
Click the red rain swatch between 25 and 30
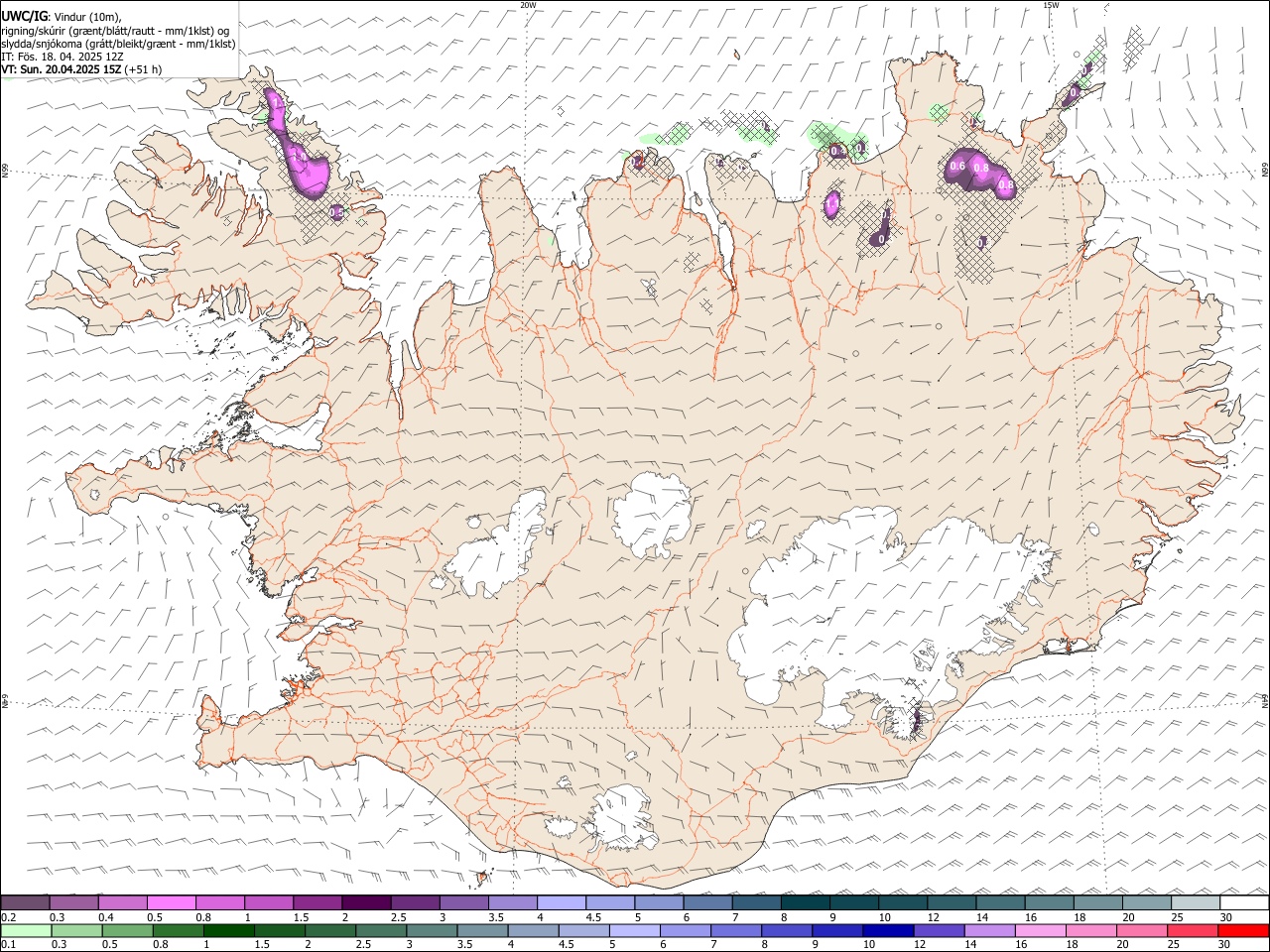pos(1192,931)
